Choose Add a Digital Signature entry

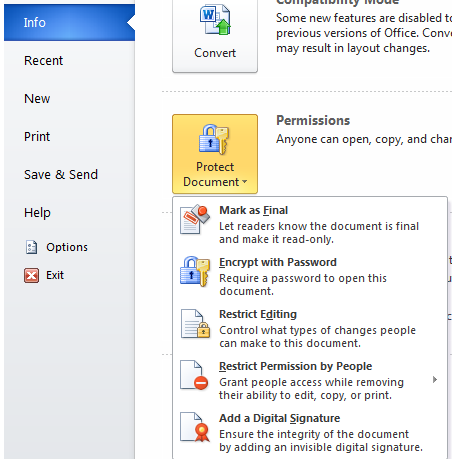(310, 432)
